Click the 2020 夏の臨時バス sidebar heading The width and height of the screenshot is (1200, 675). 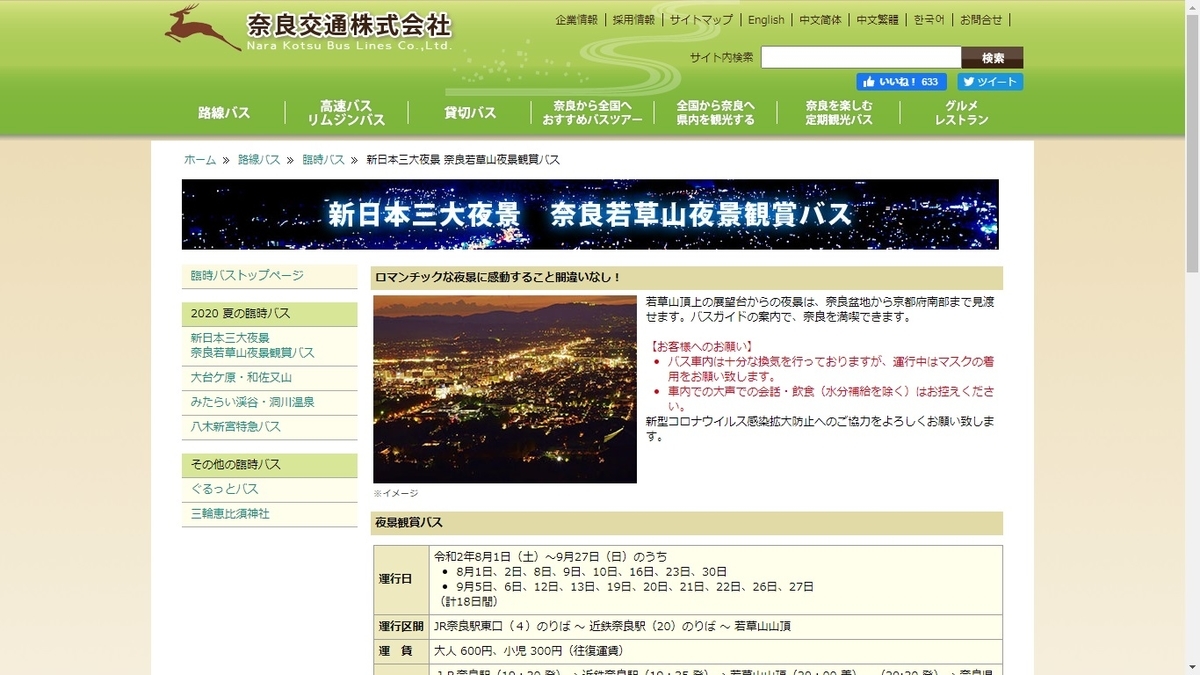point(269,314)
